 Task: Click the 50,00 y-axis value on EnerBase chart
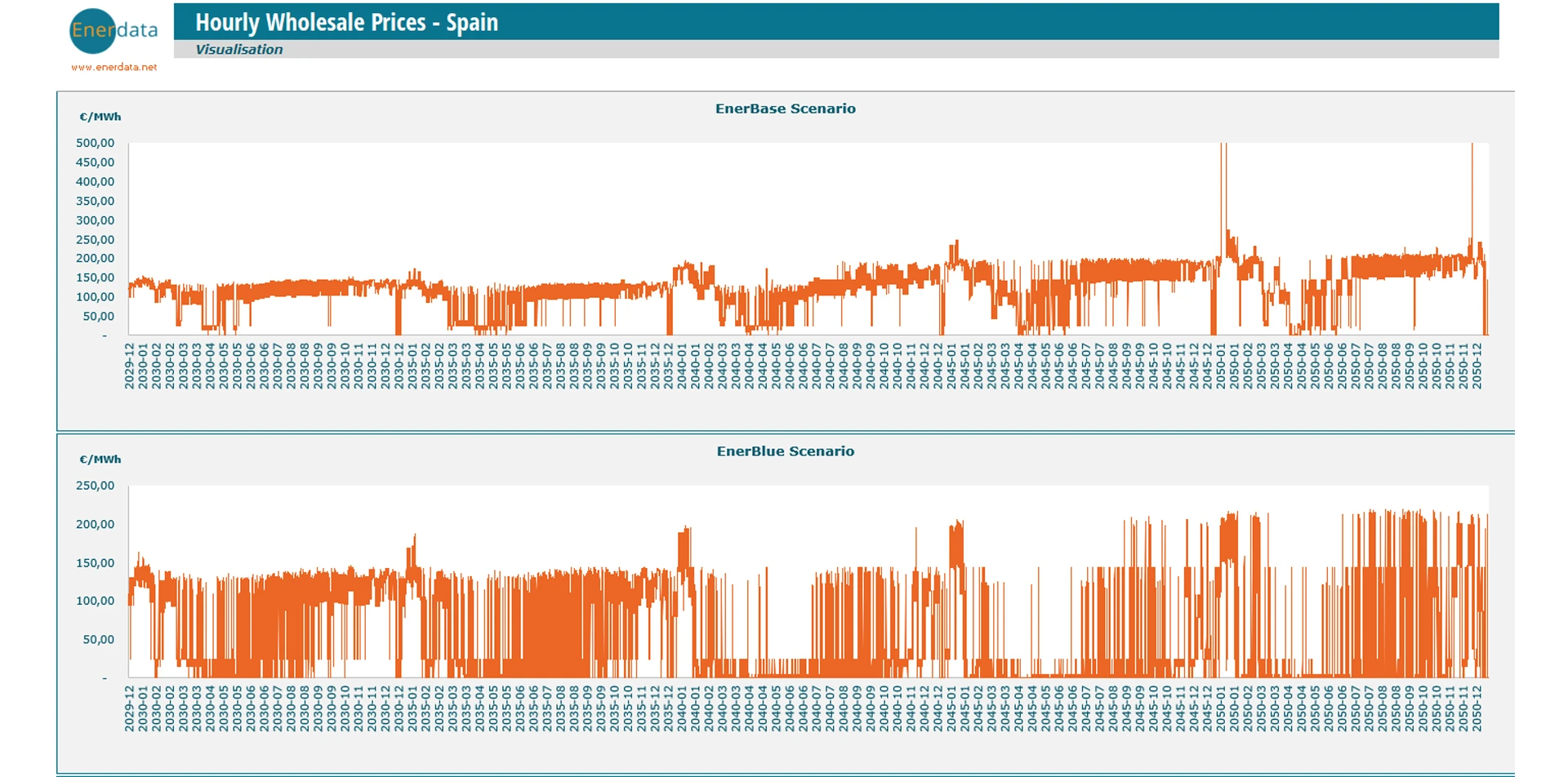[98, 316]
